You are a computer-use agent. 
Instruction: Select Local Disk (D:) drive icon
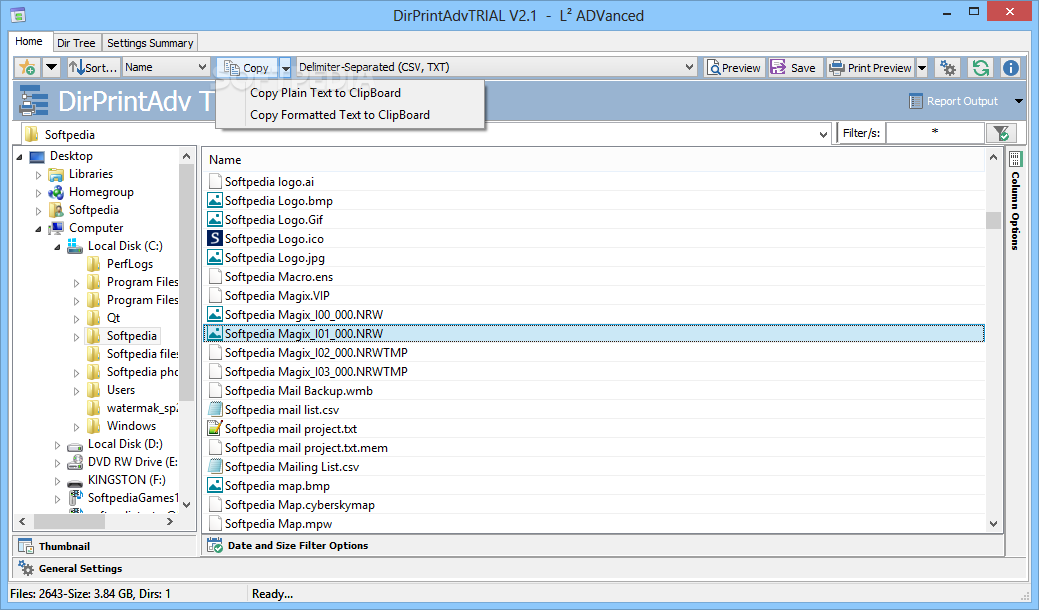76,444
